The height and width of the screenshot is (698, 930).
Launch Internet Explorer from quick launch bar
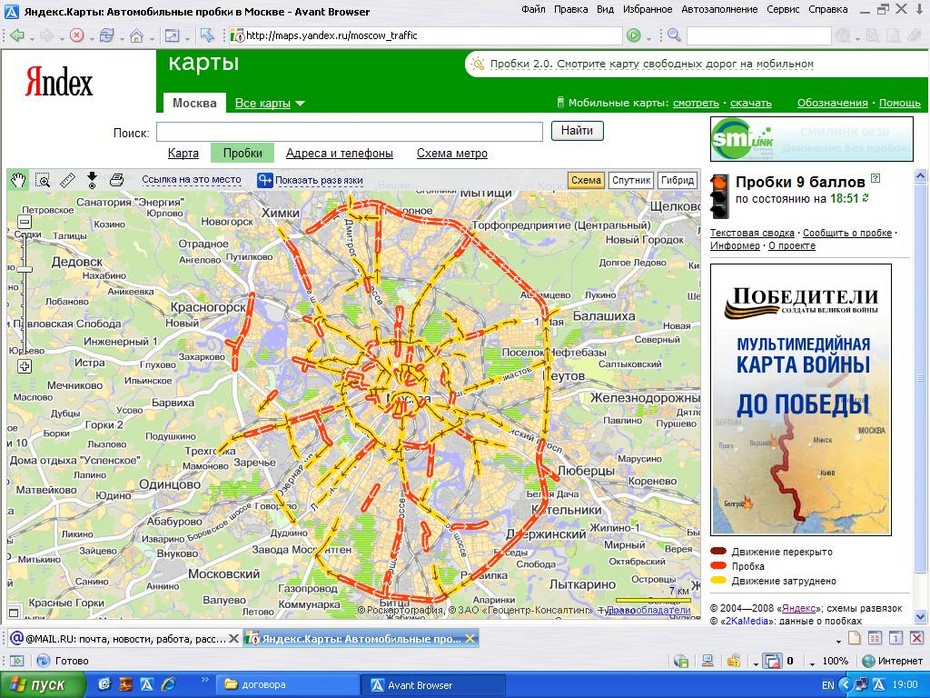pos(168,684)
